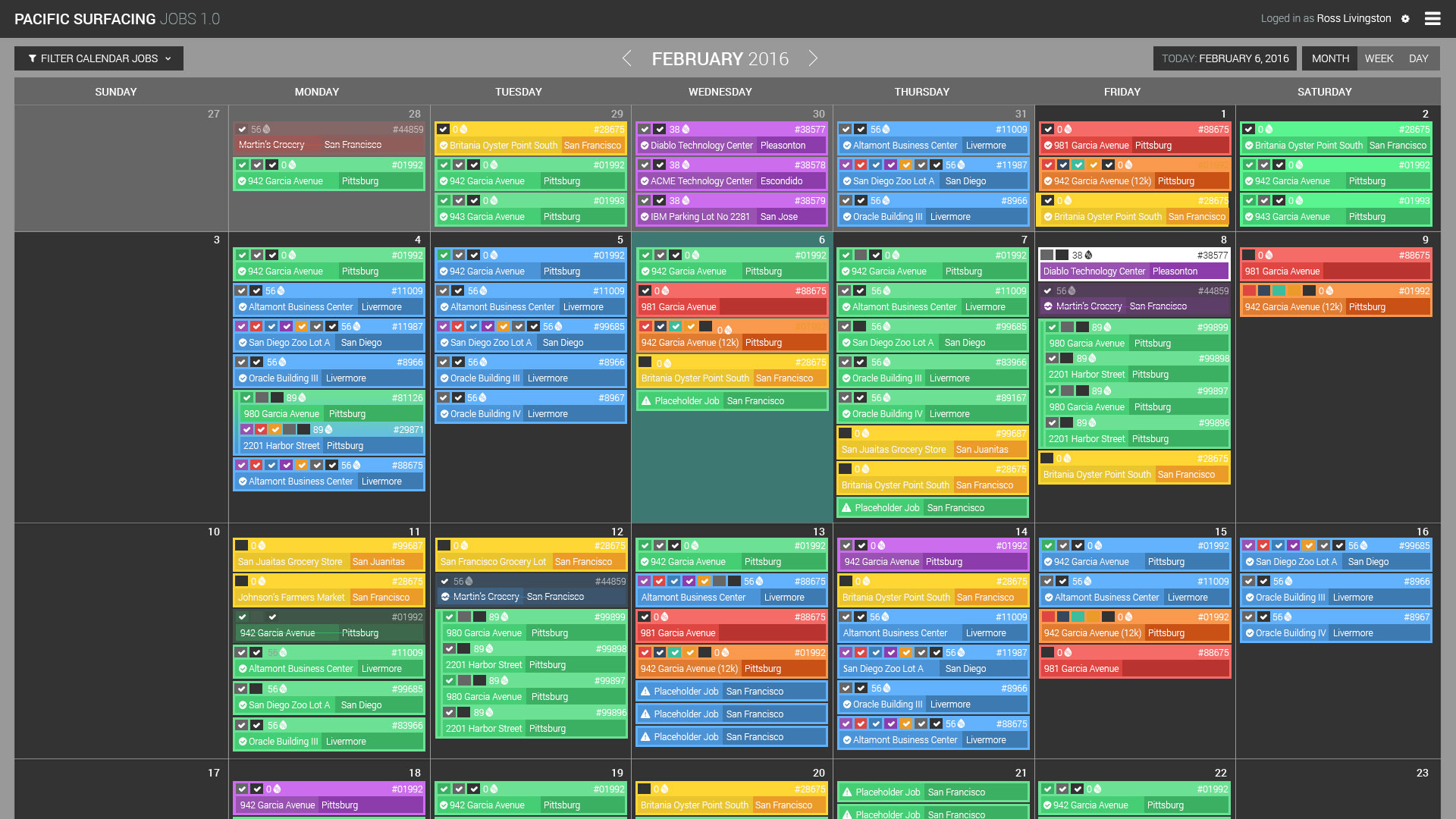Click Today: February 6, 2016 button
This screenshot has height=819, width=1456.
pos(1225,58)
